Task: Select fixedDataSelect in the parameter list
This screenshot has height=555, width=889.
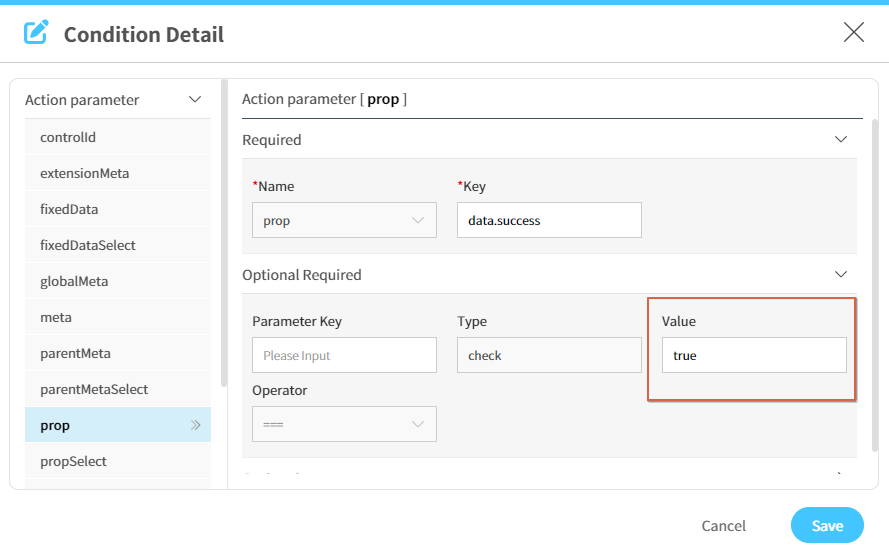Action: (x=118, y=245)
